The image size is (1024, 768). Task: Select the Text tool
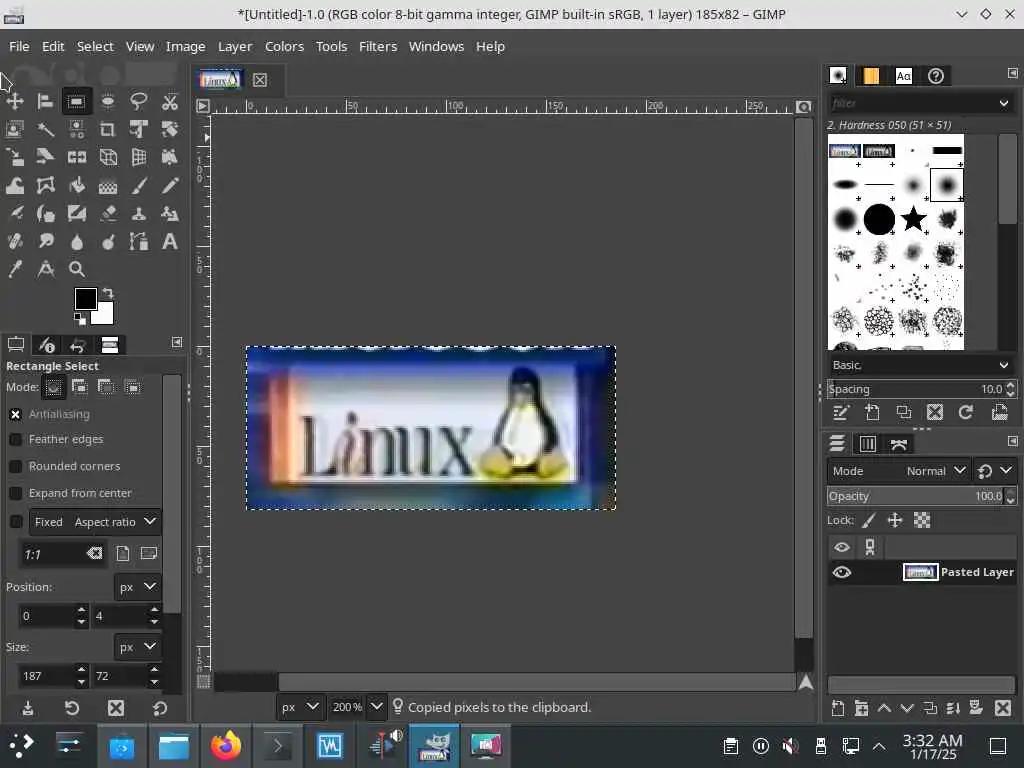[170, 242]
